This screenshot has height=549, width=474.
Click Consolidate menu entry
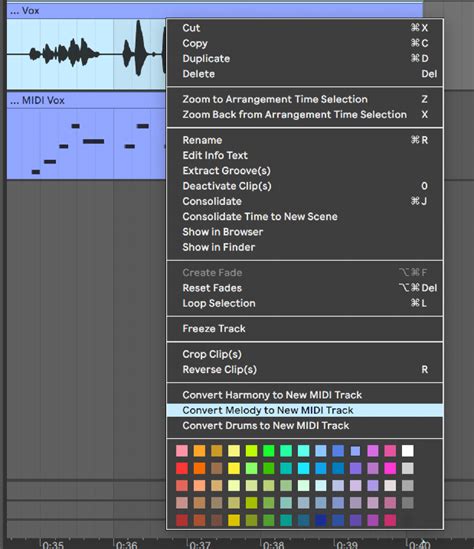click(305, 202)
